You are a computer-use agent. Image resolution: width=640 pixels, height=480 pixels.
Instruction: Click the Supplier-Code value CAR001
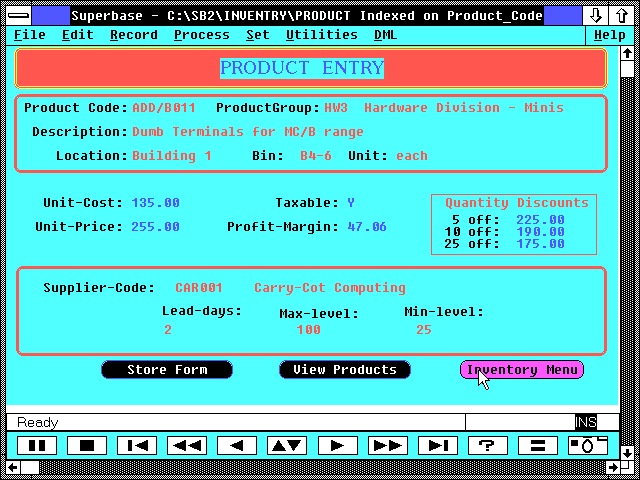[199, 288]
